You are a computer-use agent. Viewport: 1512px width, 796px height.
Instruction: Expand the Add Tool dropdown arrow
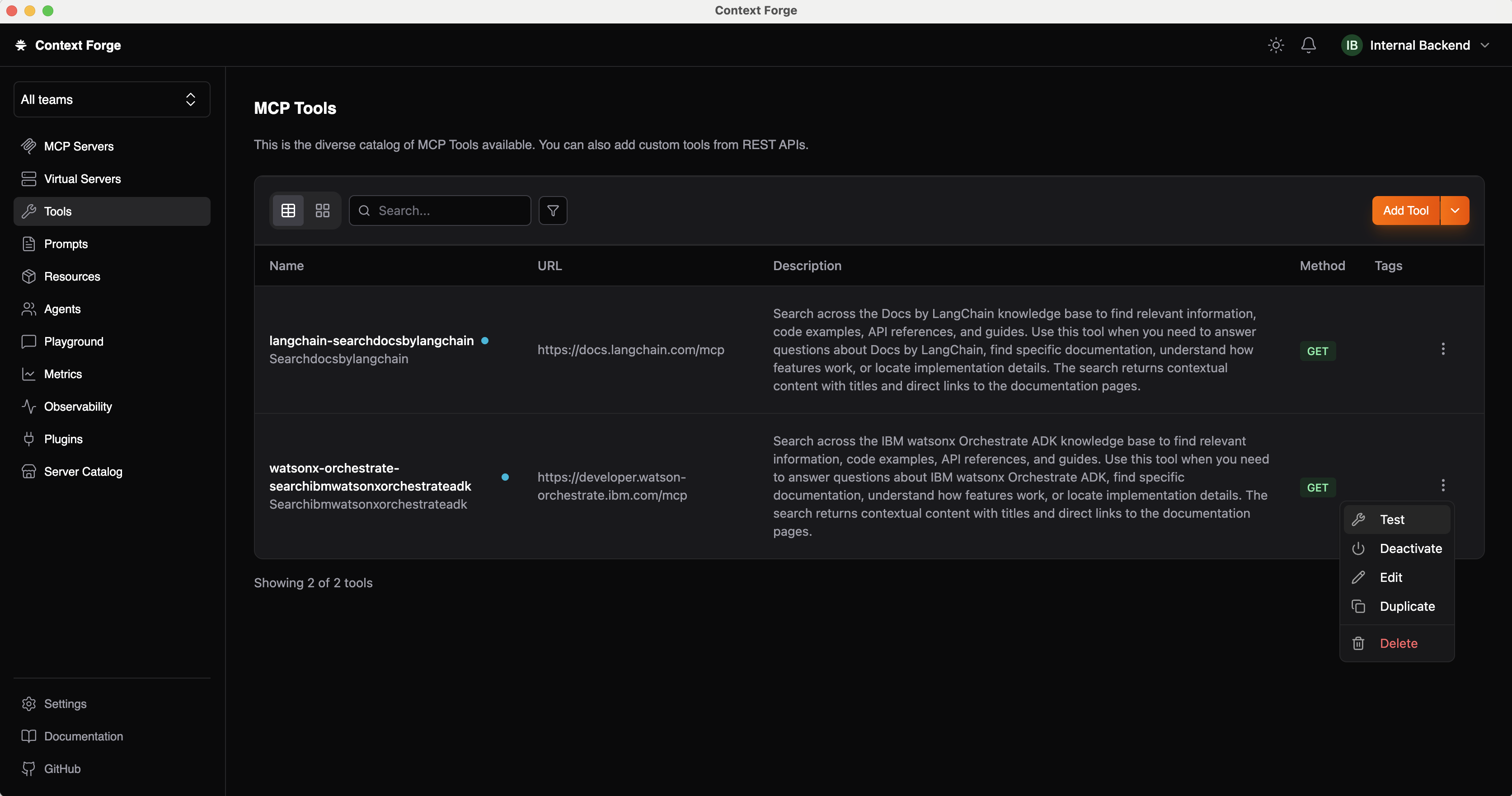click(1455, 211)
